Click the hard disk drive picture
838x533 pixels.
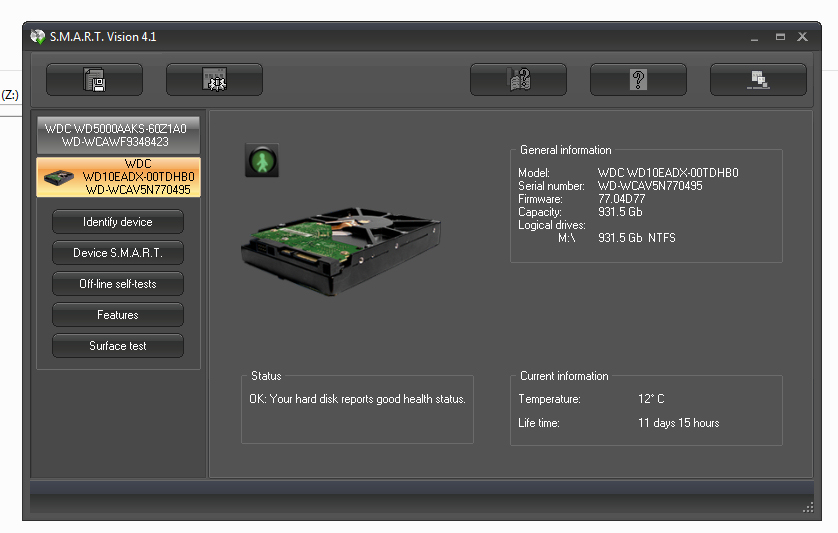pos(341,250)
